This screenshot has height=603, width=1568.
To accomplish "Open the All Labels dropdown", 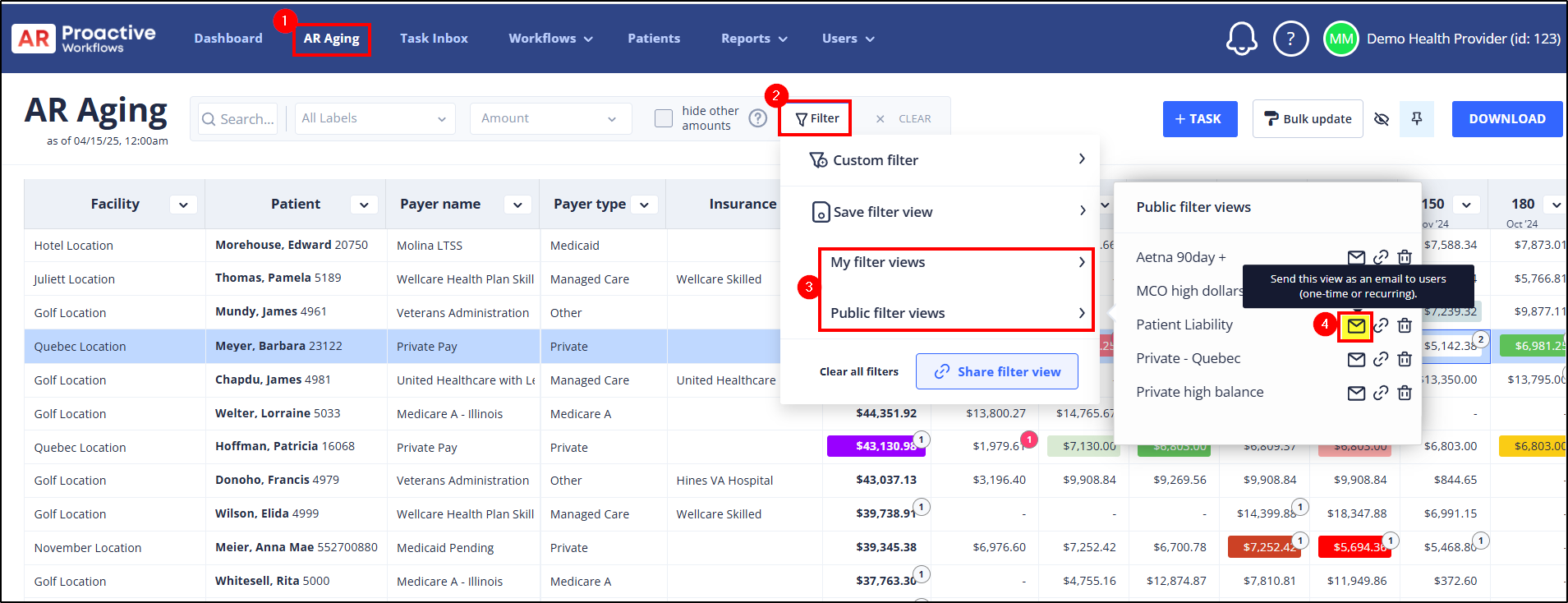I will click(375, 119).
